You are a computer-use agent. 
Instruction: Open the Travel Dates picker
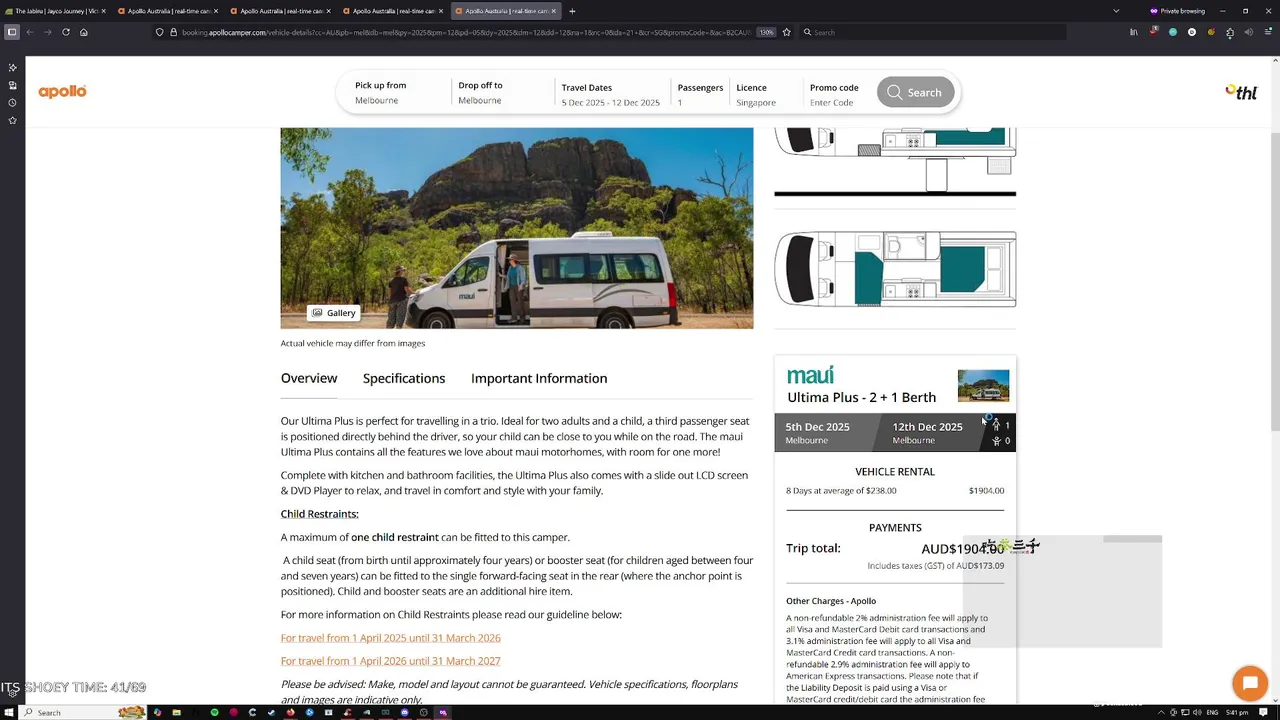click(x=610, y=94)
